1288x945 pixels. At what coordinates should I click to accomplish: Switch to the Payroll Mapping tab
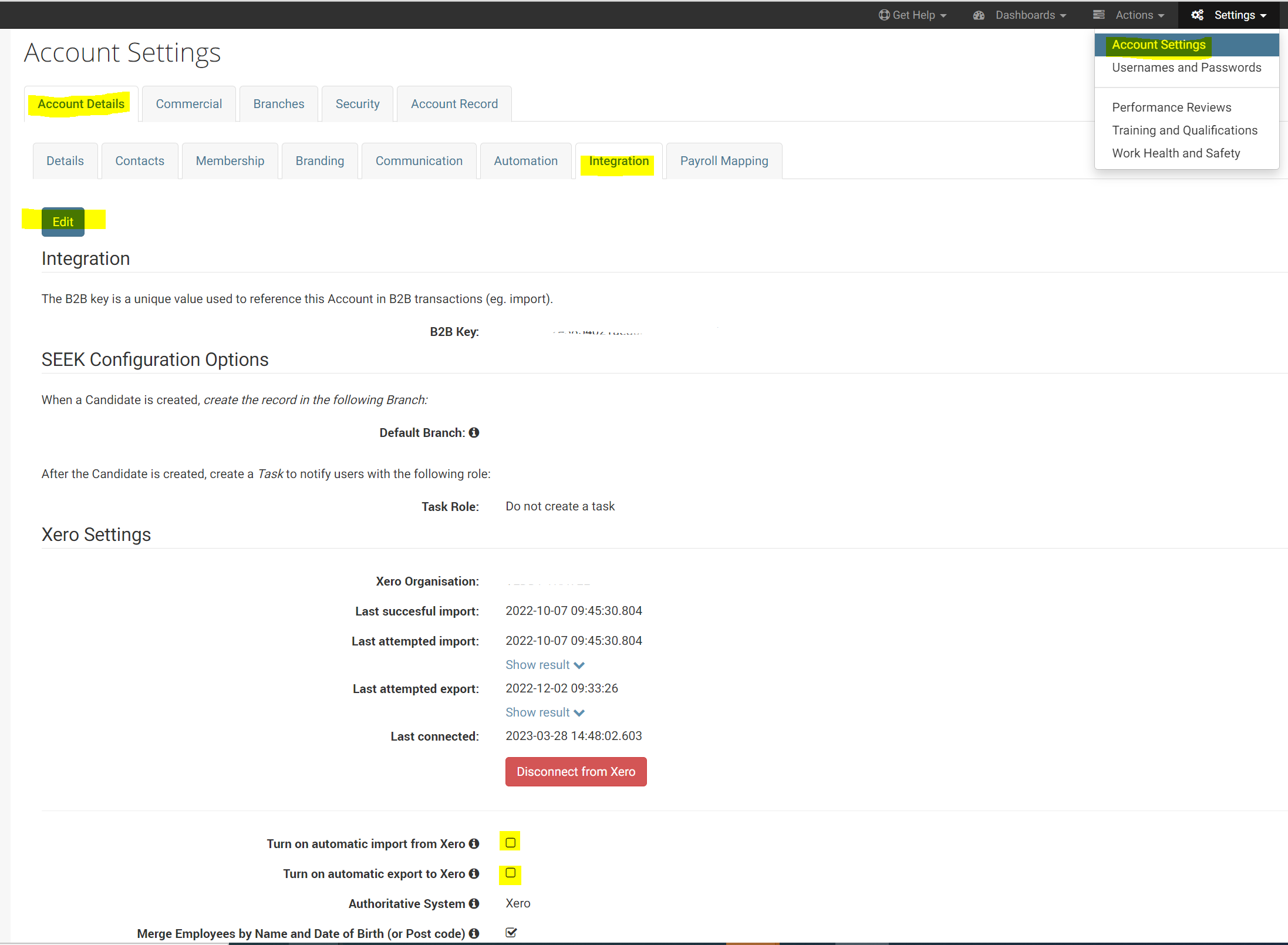tap(723, 161)
